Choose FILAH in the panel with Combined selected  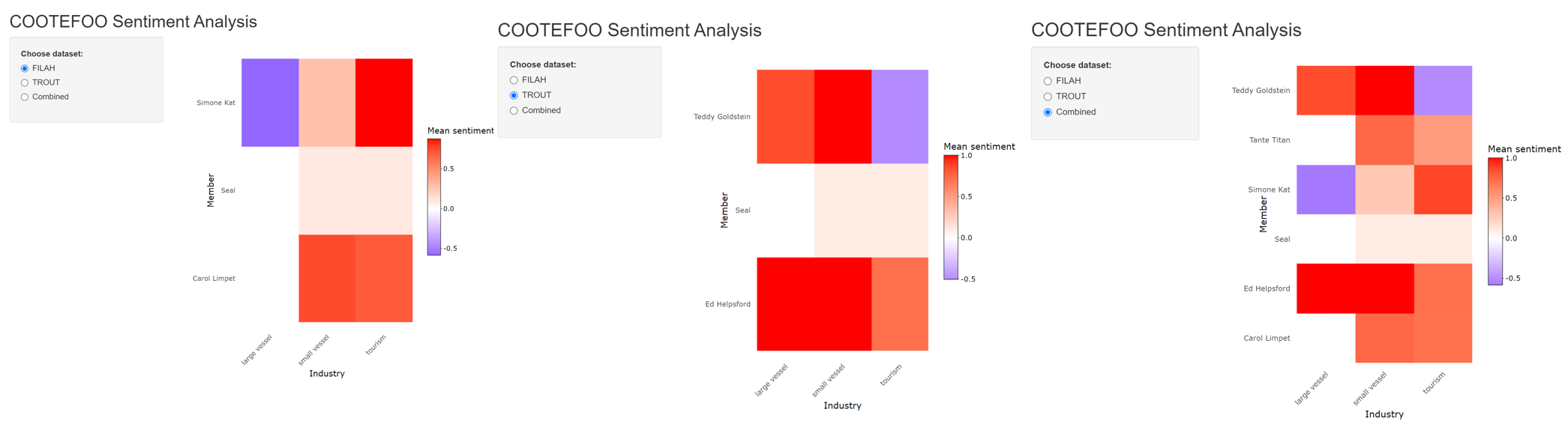pyautogui.click(x=1048, y=81)
